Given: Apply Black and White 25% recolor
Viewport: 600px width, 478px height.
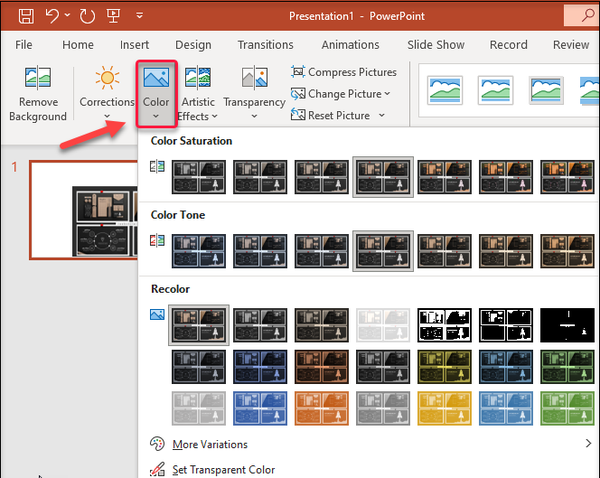Looking at the screenshot, I should pos(445,325).
